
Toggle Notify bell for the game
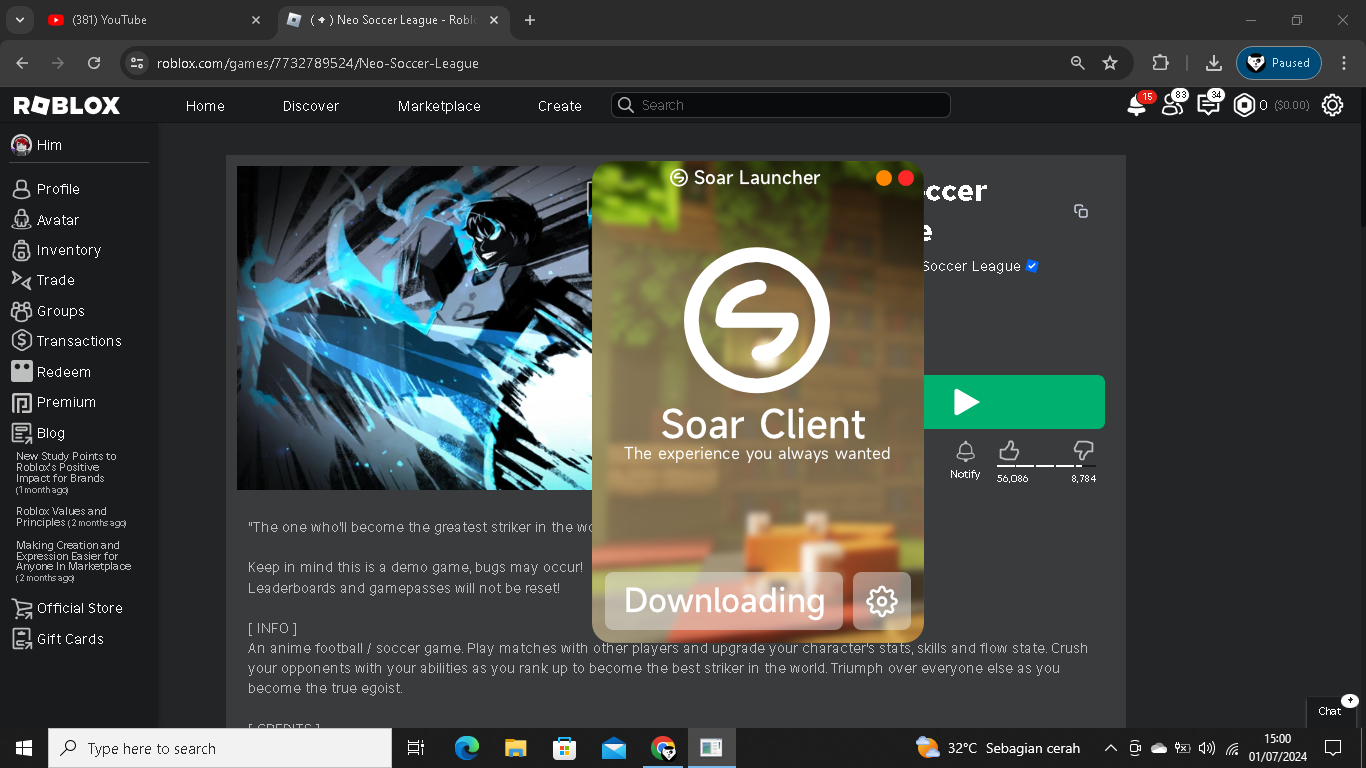click(x=965, y=460)
